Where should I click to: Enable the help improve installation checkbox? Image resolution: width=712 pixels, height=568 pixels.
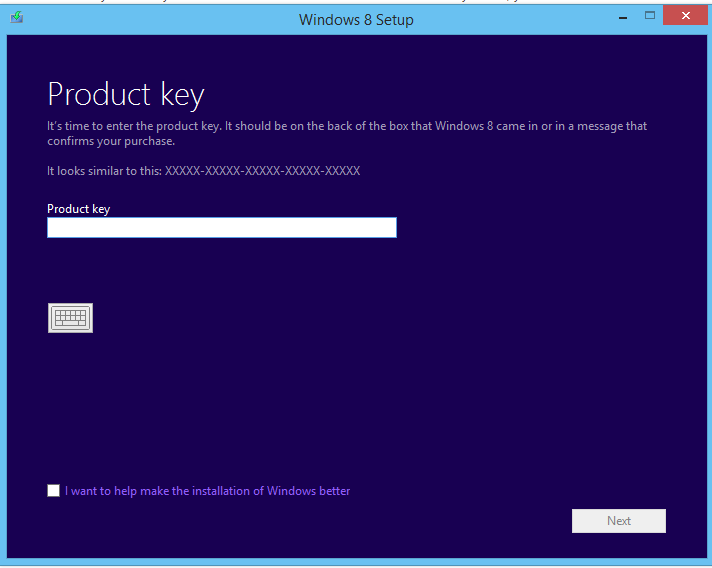(53, 491)
